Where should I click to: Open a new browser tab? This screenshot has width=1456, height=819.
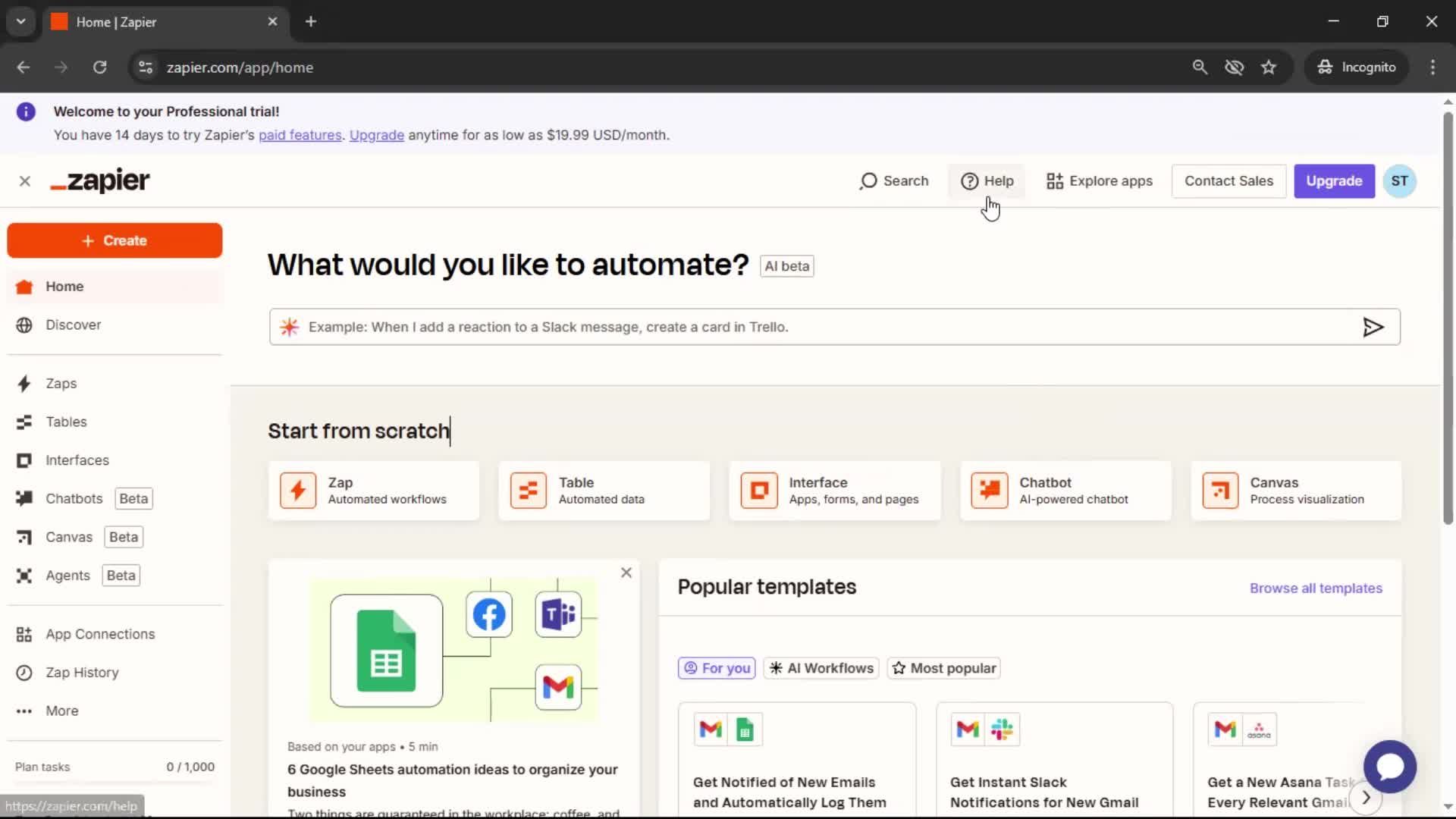pyautogui.click(x=311, y=22)
